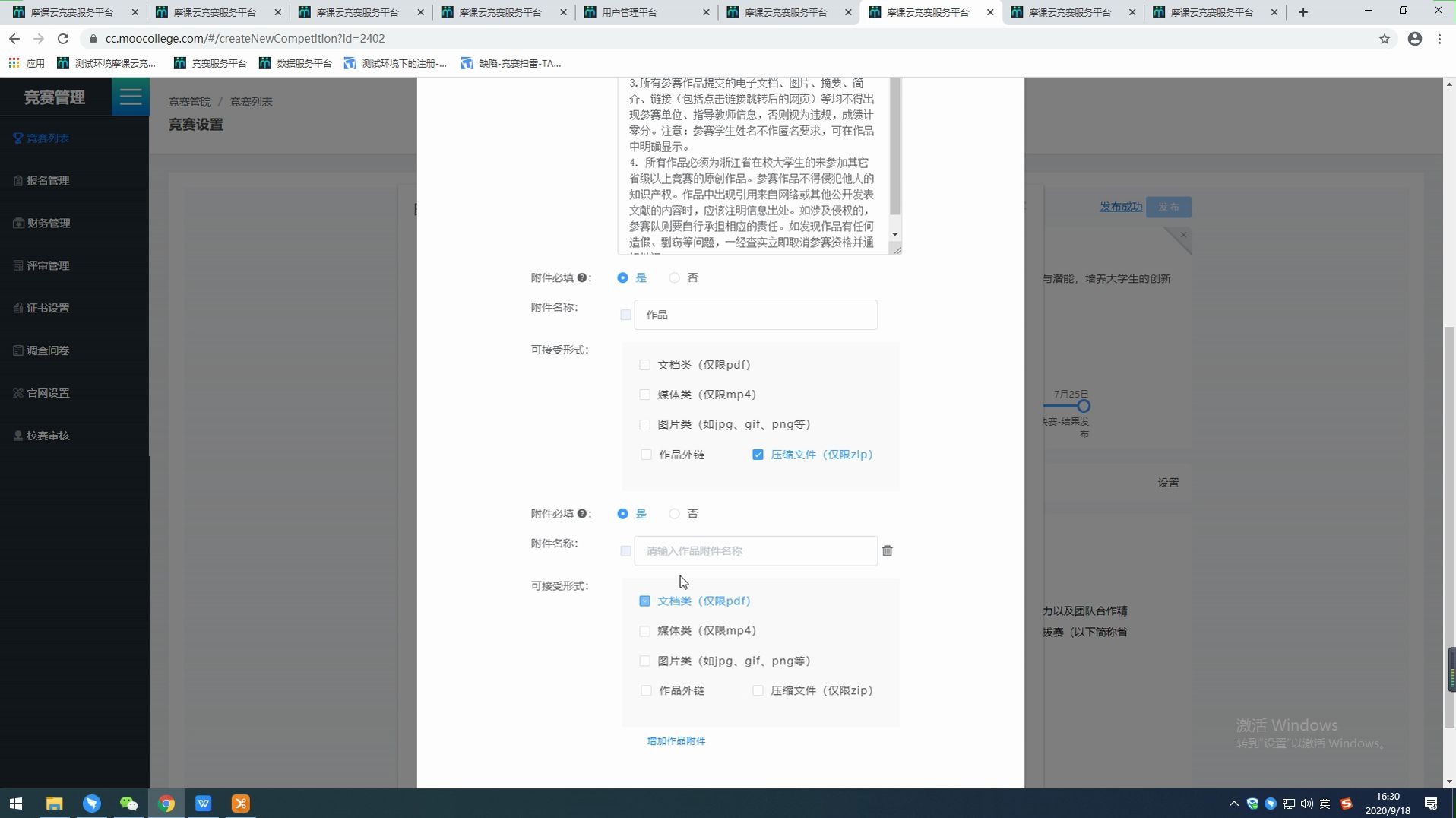This screenshot has height=818, width=1456.
Task: Toggle the checkbox beside the 作品 name field
Action: (625, 315)
